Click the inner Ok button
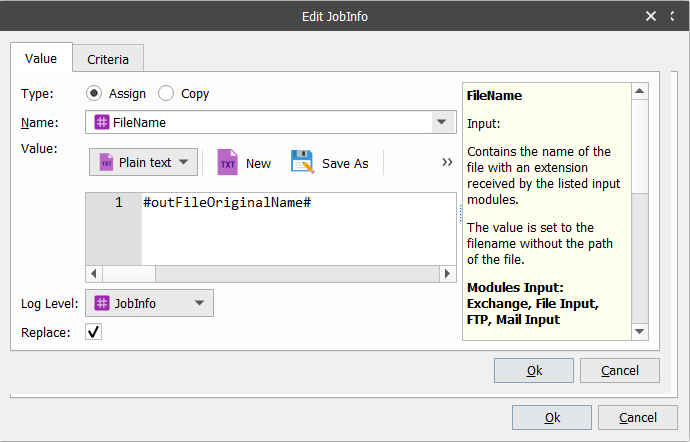Image resolution: width=690 pixels, height=442 pixels. (x=534, y=370)
